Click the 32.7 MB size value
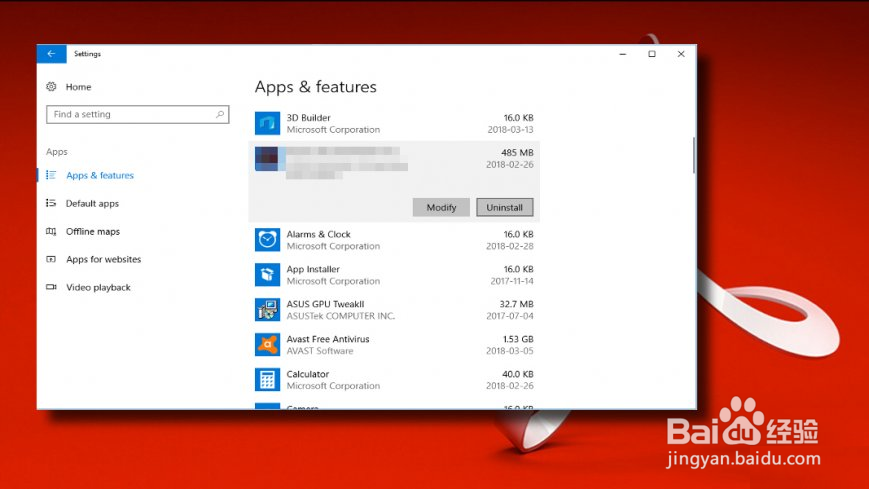The width and height of the screenshot is (869, 489). coord(517,304)
